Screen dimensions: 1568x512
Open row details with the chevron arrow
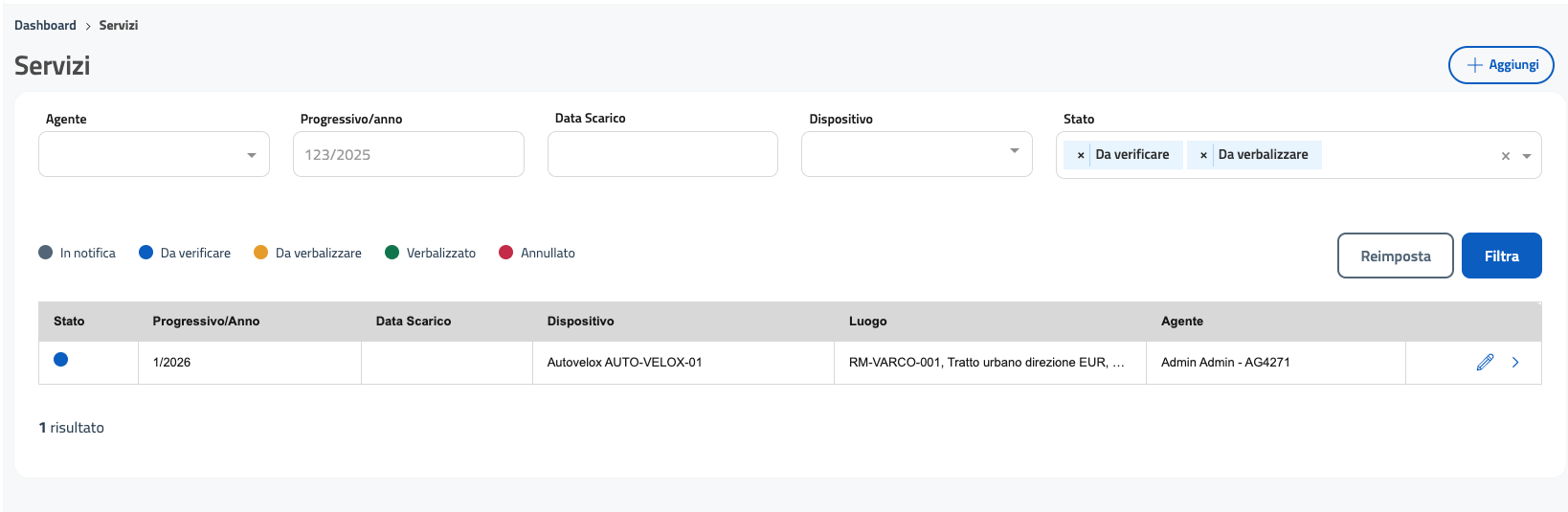click(x=1515, y=362)
